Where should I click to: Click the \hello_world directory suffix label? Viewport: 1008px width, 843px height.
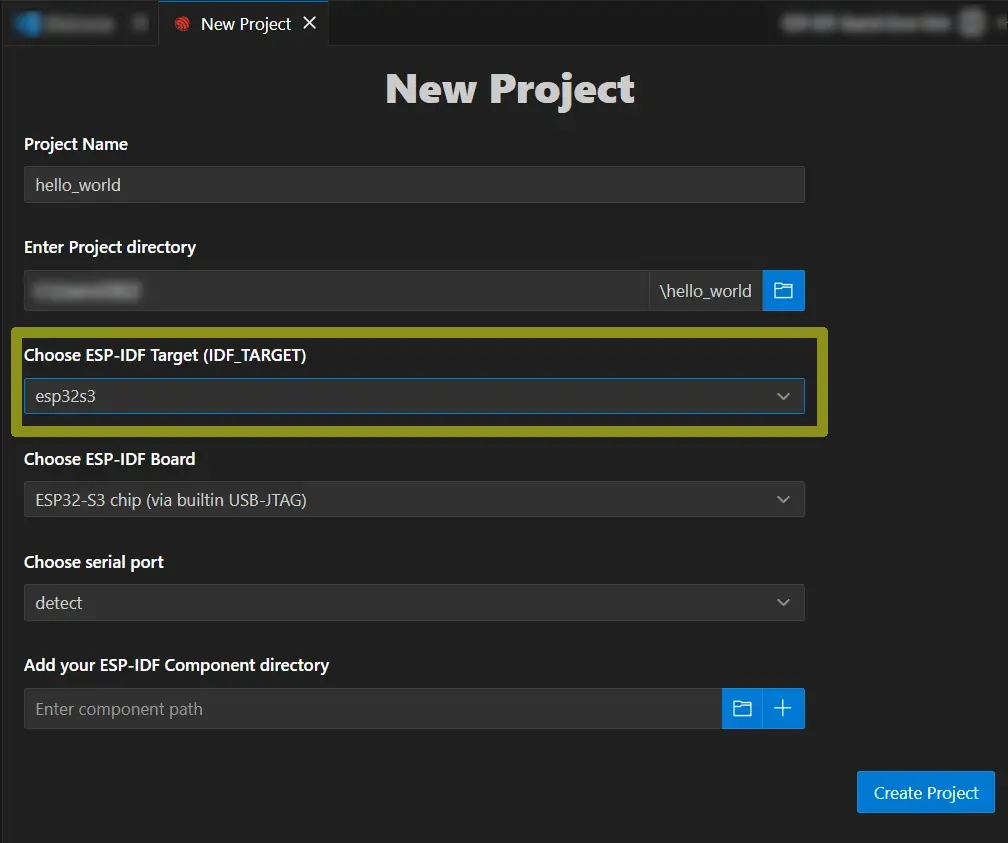tap(705, 290)
